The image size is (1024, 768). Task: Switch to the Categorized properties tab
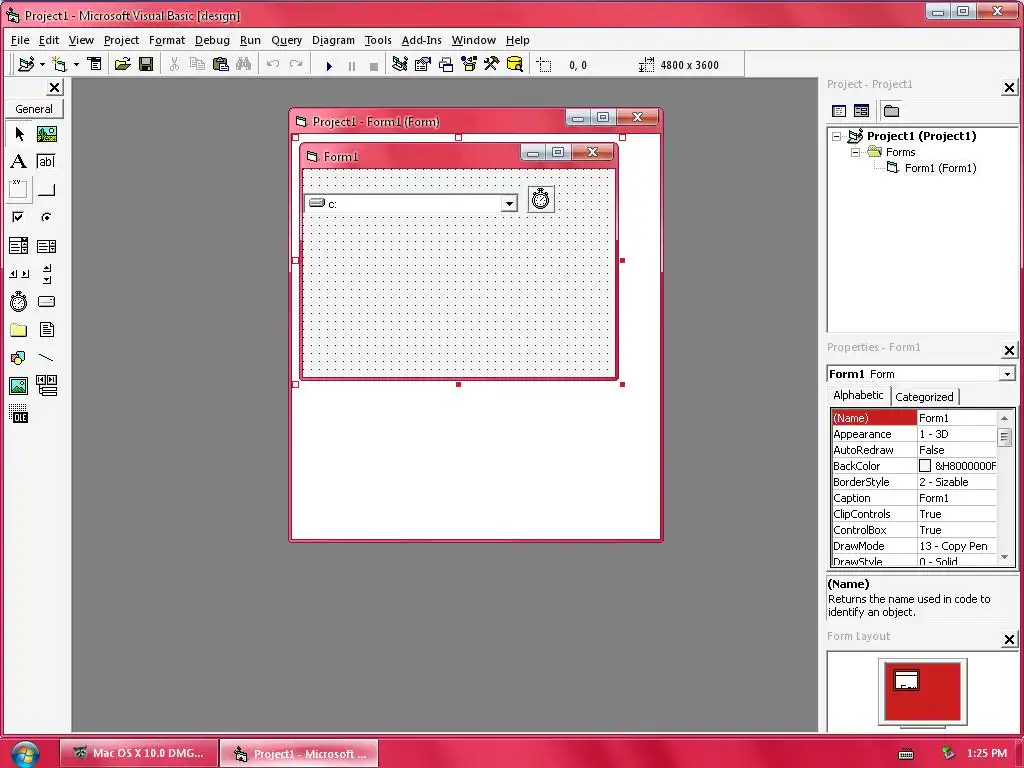pos(924,397)
